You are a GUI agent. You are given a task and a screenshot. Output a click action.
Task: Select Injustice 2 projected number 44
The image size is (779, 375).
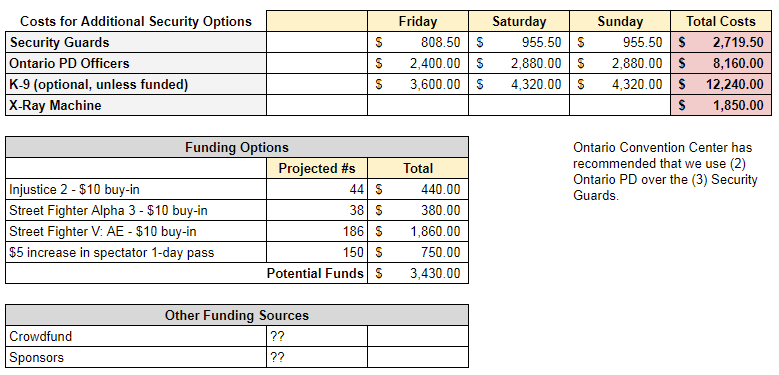click(x=317, y=189)
